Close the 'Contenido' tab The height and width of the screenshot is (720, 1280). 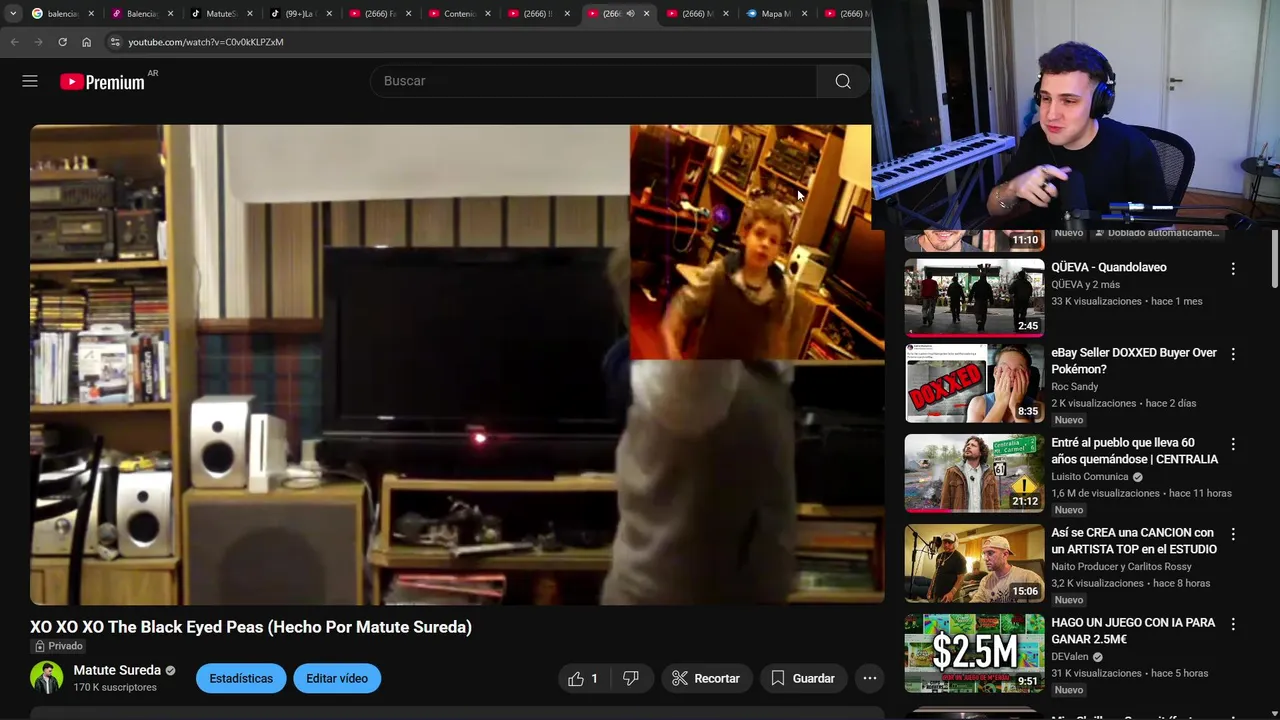[x=489, y=14]
